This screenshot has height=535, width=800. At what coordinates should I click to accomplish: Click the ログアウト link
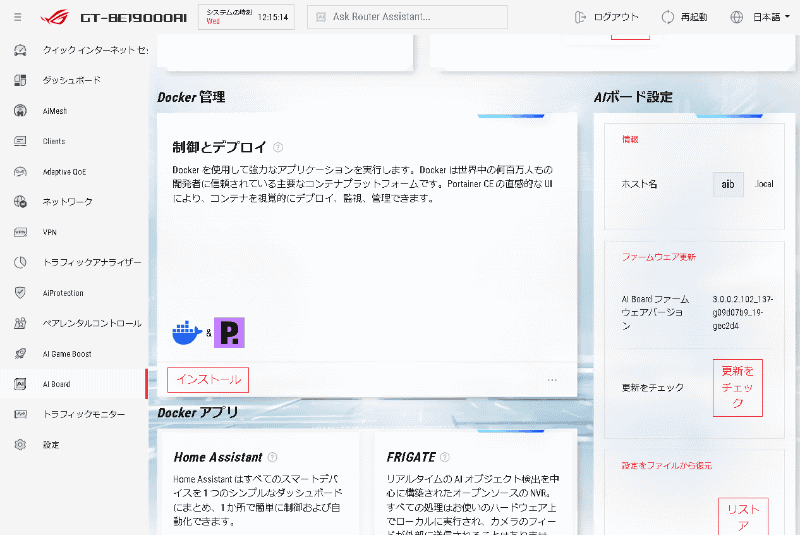616,17
